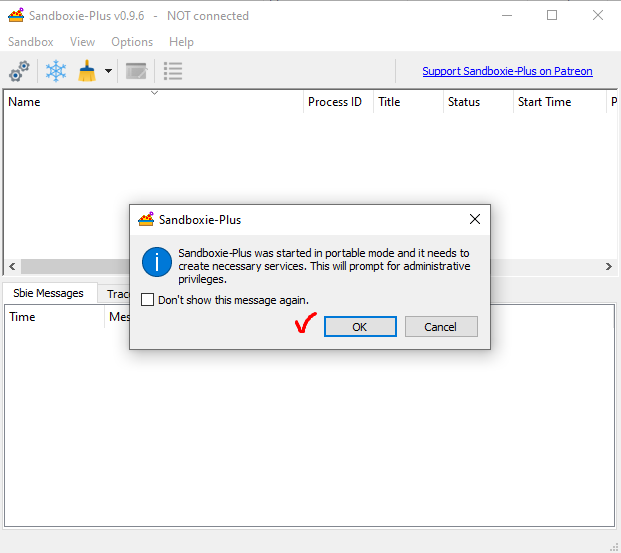The height and width of the screenshot is (553, 621).
Task: Close the Sandboxie-Plus dialog with X
Action: click(475, 219)
